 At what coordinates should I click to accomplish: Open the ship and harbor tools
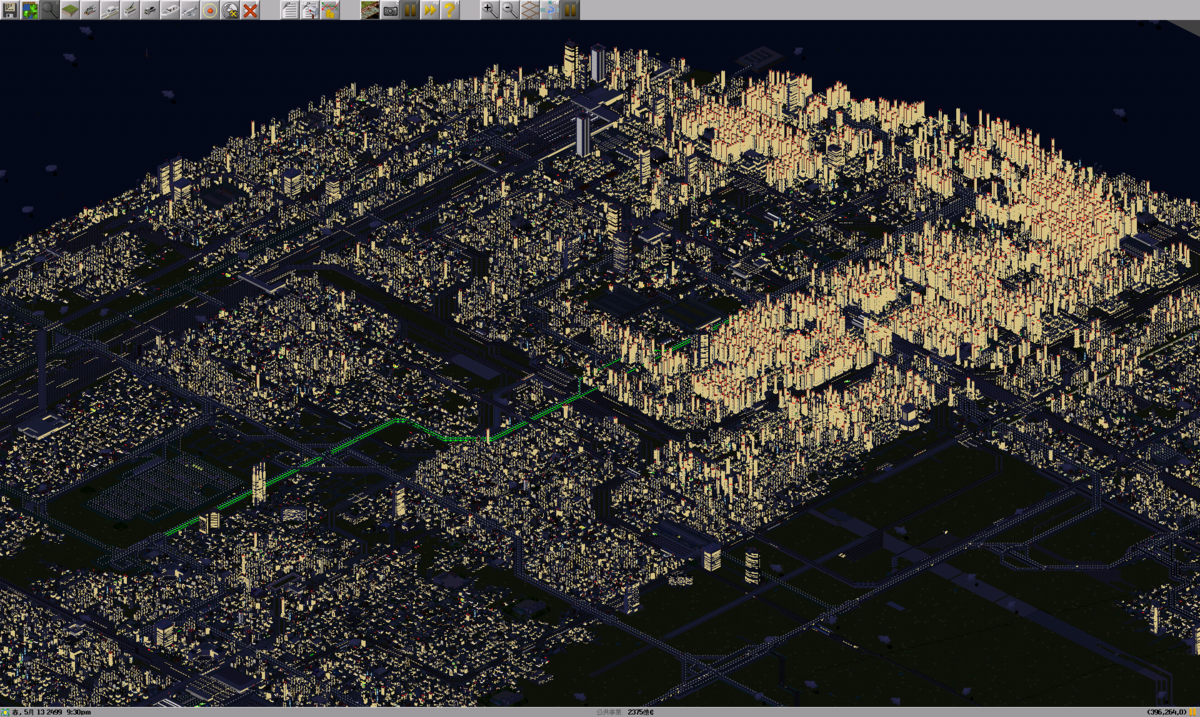tap(170, 10)
